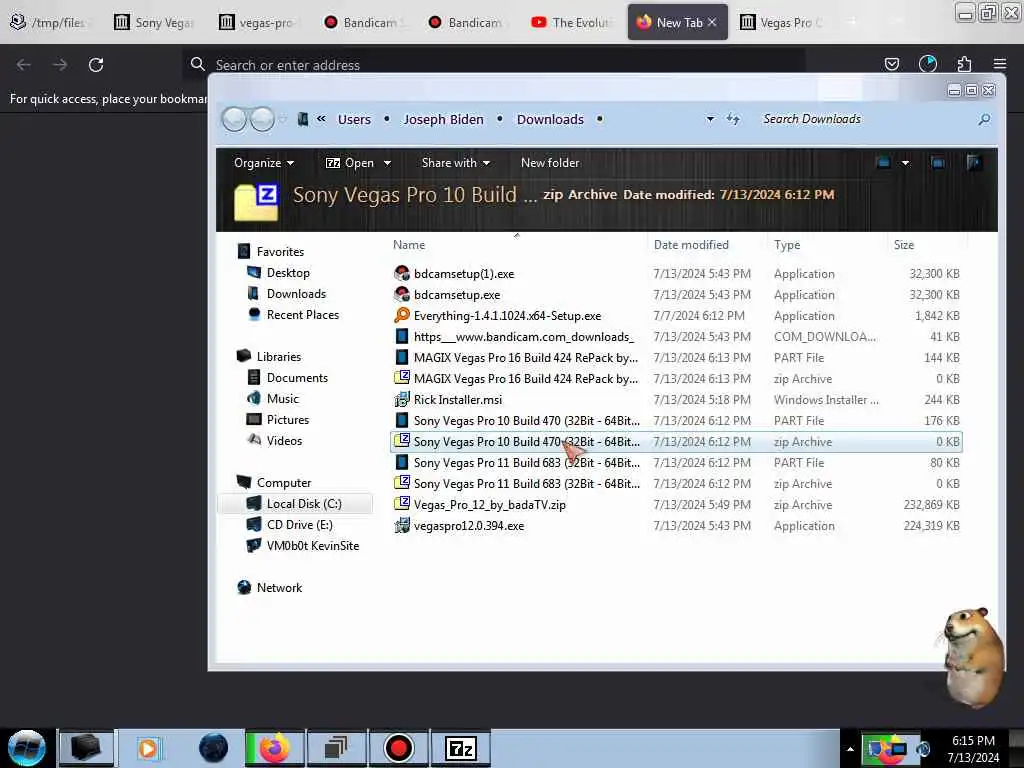Click the change view icon in toolbar

point(883,163)
